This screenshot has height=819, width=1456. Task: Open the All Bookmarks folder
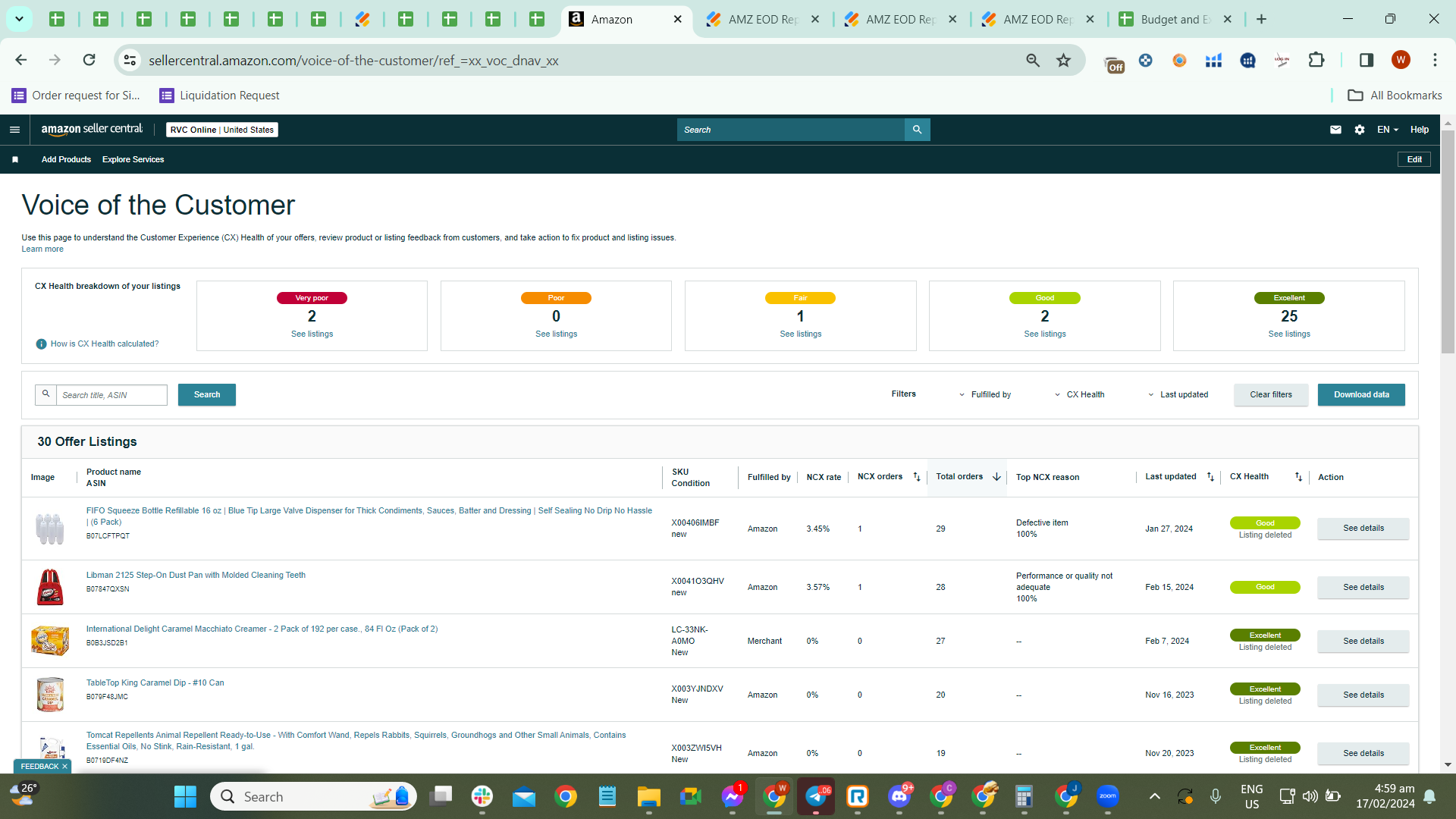(1395, 95)
